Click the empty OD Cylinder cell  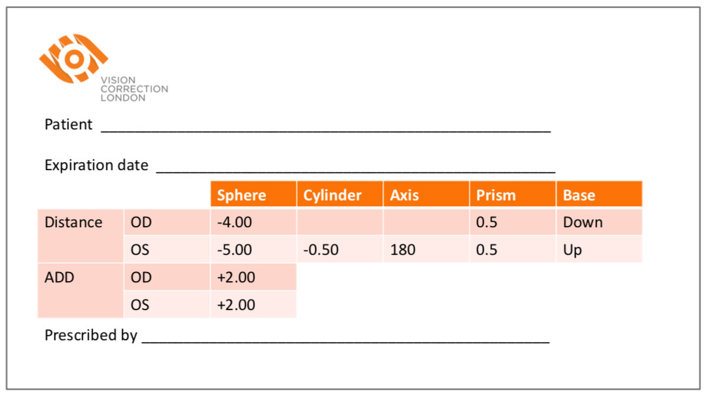(340, 222)
